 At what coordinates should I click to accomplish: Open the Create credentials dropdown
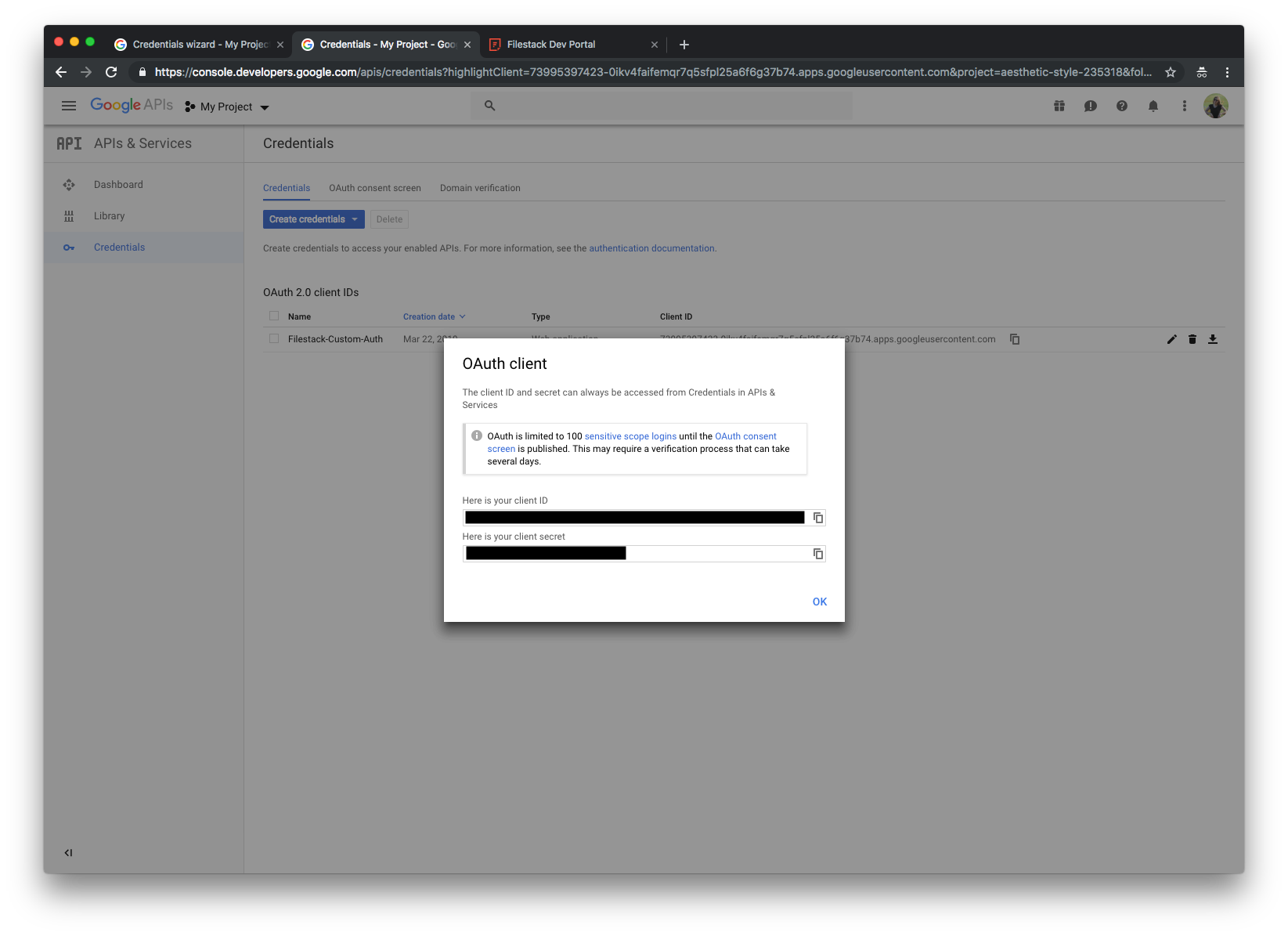click(314, 219)
